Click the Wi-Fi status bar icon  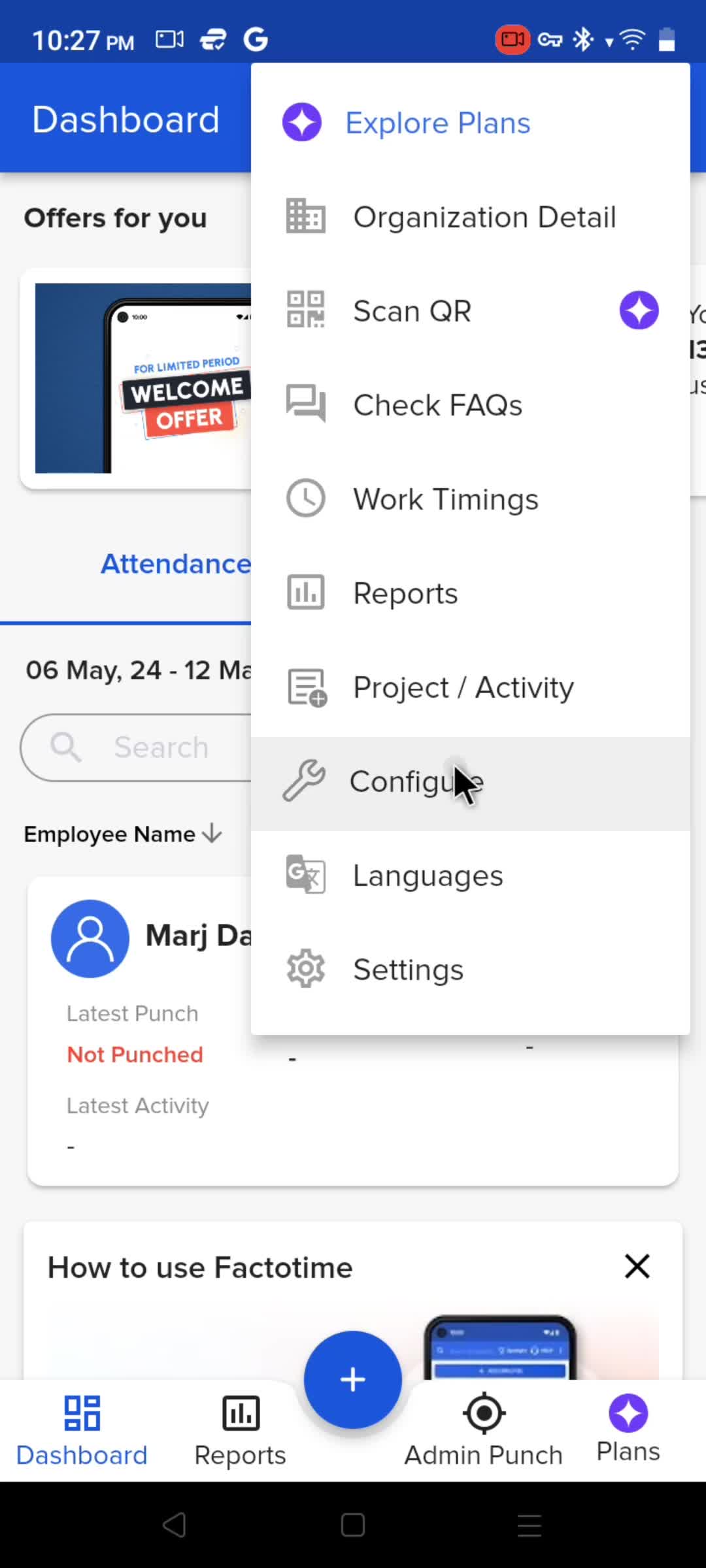click(x=631, y=40)
